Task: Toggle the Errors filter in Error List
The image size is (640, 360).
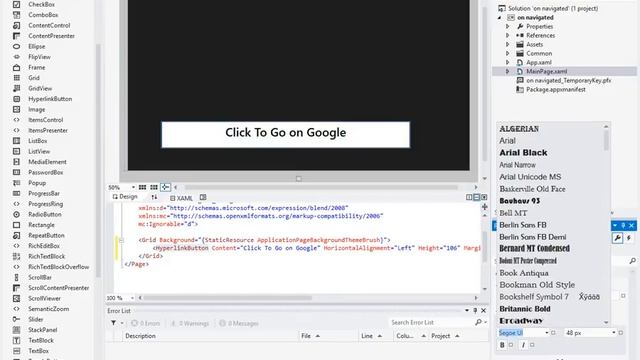Action: tap(145, 323)
